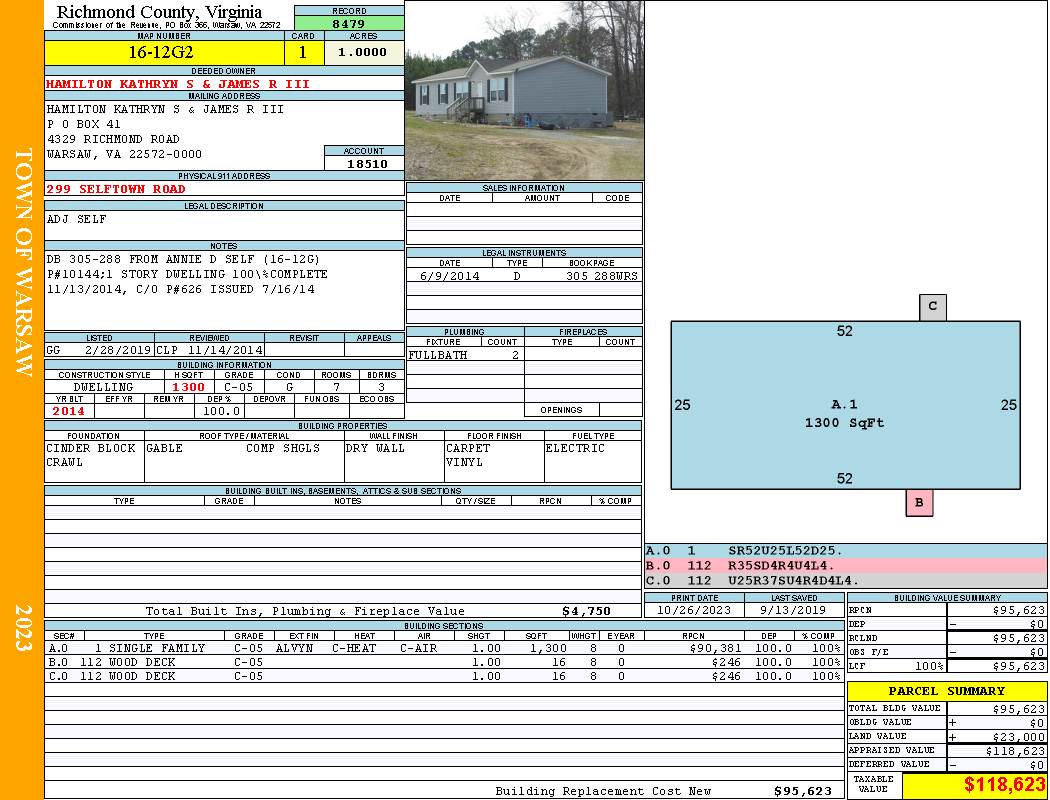Click DEP % value 100.0

point(221,411)
